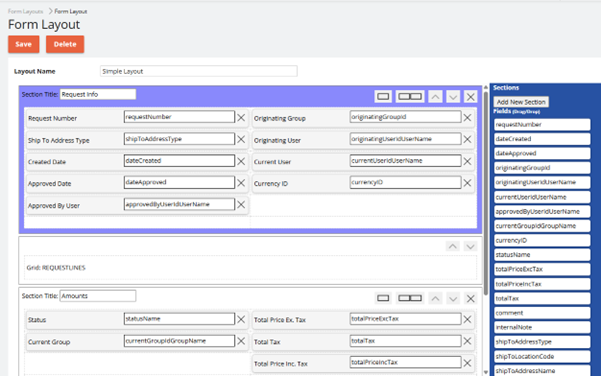Delete the Amounts section
Image resolution: width=601 pixels, height=376 pixels.
point(470,298)
